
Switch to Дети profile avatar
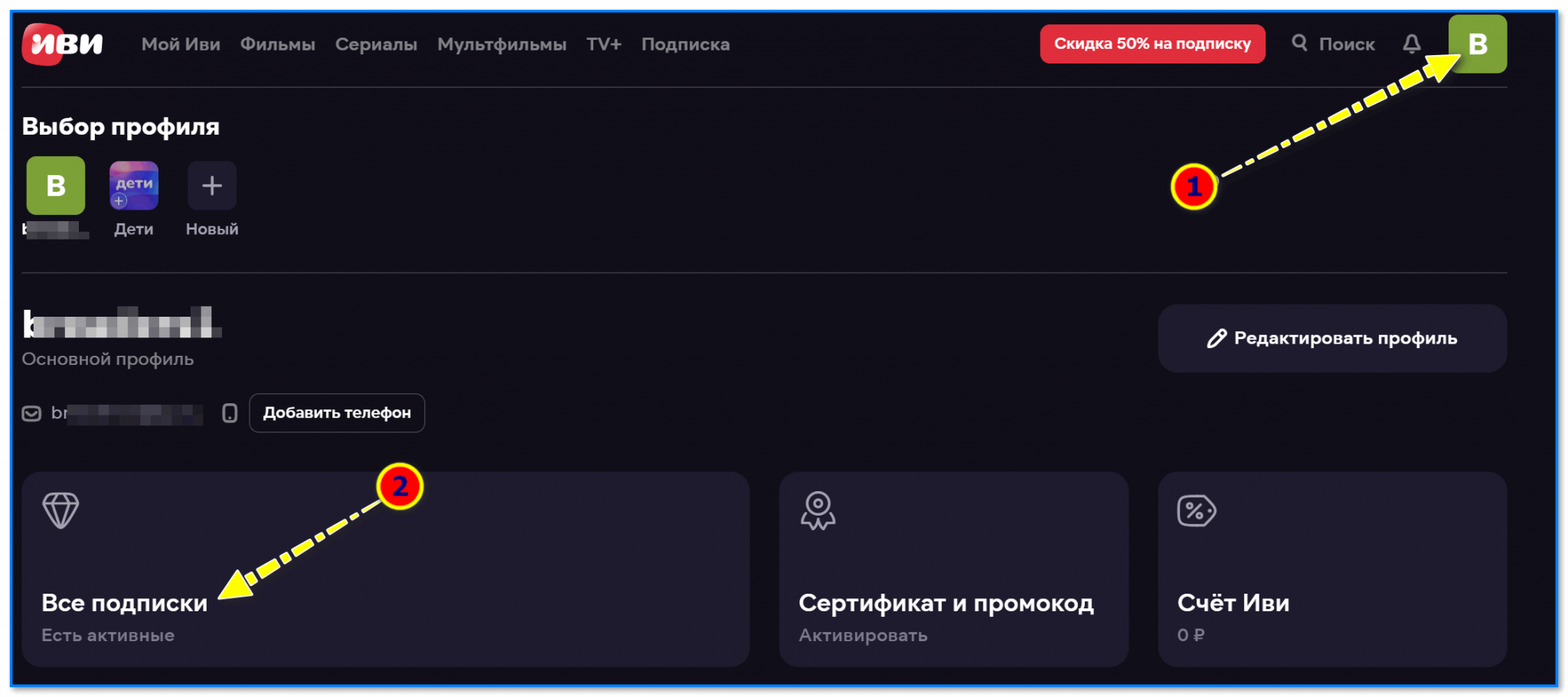pyautogui.click(x=134, y=186)
